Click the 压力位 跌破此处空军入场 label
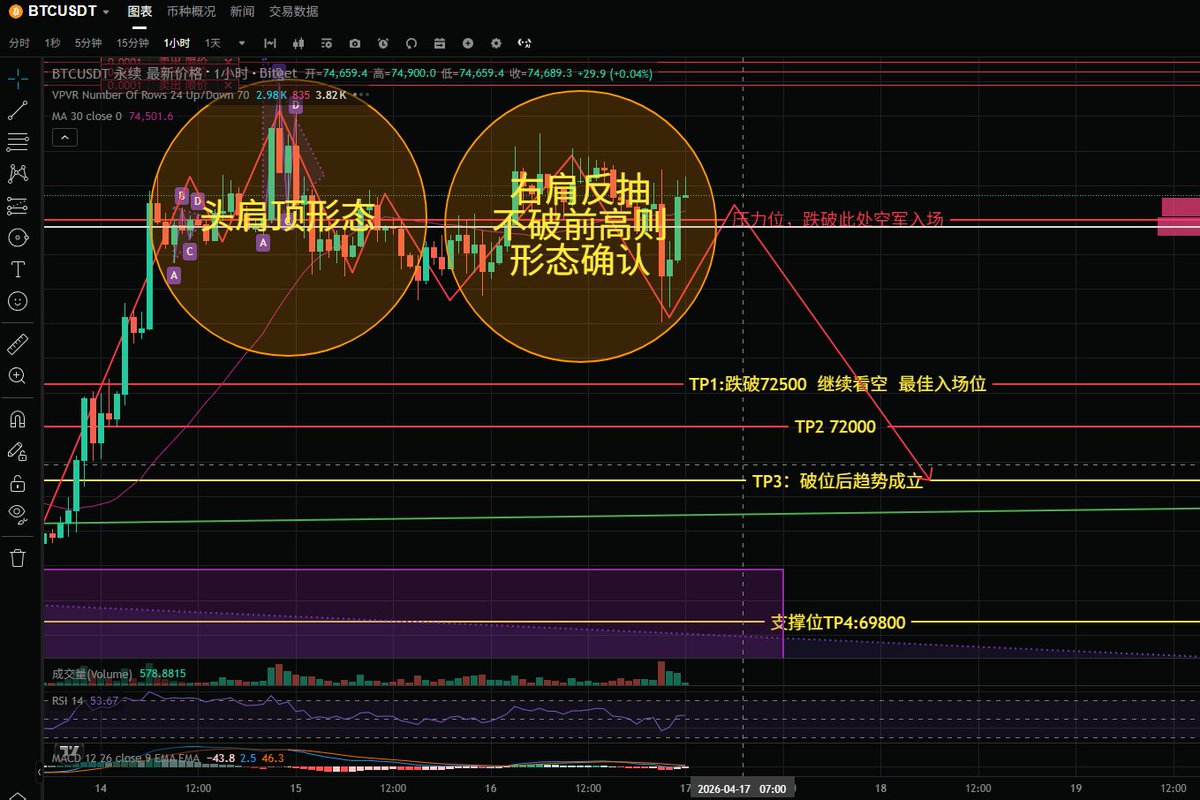The width and height of the screenshot is (1200, 800). tap(838, 219)
